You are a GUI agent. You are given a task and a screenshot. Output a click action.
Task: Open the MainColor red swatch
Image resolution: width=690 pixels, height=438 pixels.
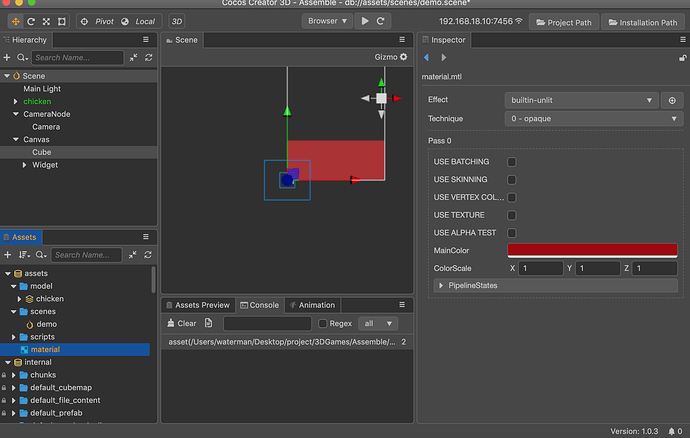(x=592, y=250)
